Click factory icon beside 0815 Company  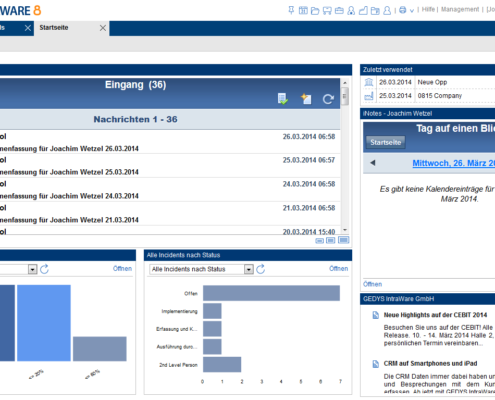click(x=369, y=96)
